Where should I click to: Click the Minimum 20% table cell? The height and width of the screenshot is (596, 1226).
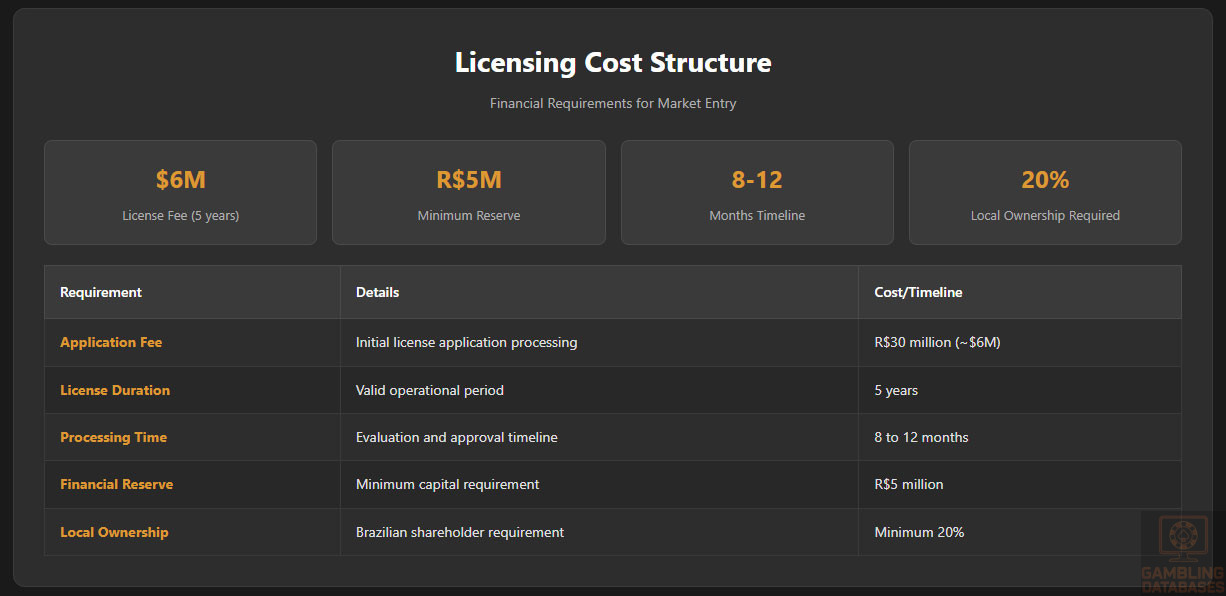pyautogui.click(x=919, y=532)
